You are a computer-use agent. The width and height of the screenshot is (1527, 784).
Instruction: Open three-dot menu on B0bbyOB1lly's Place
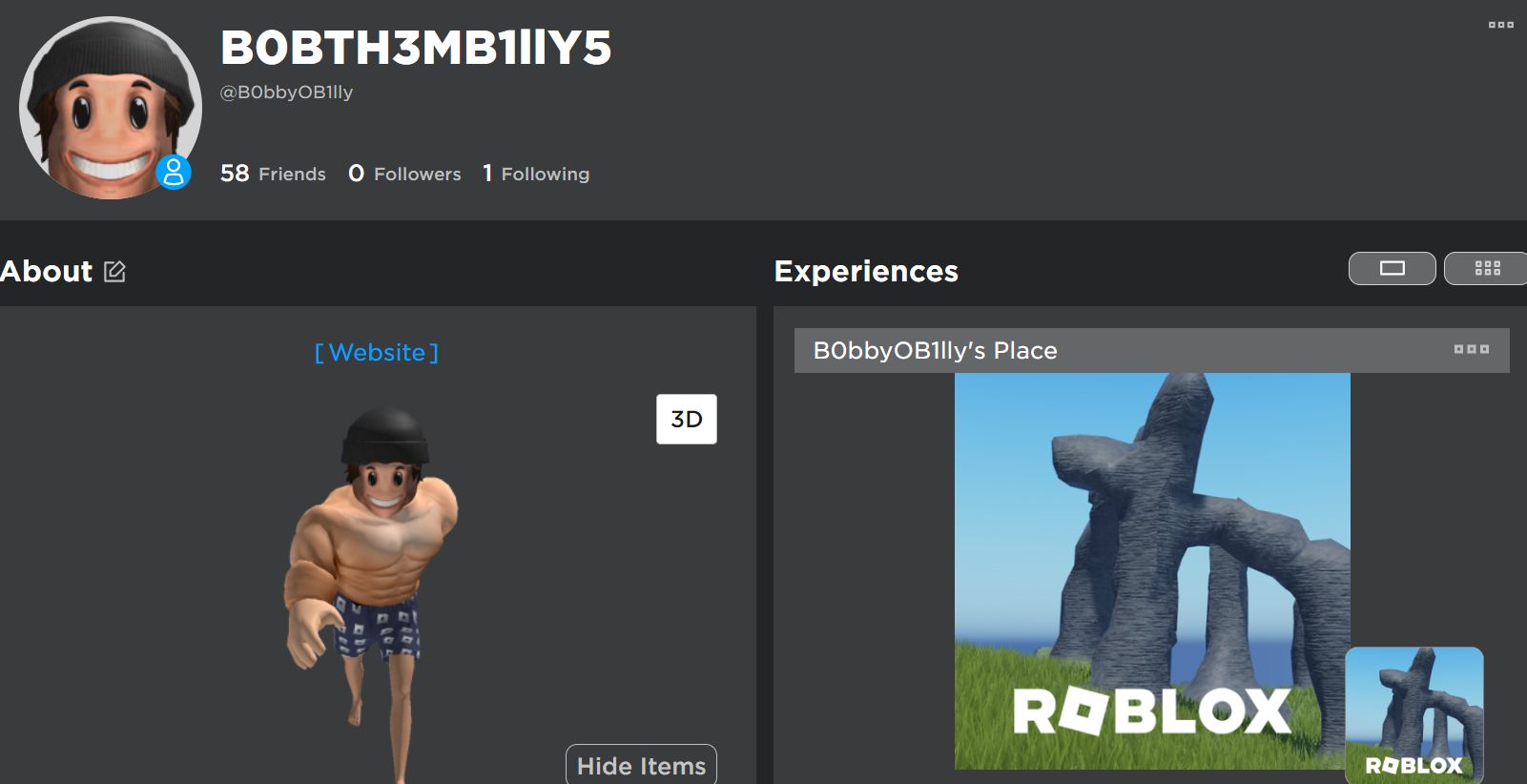tap(1472, 350)
